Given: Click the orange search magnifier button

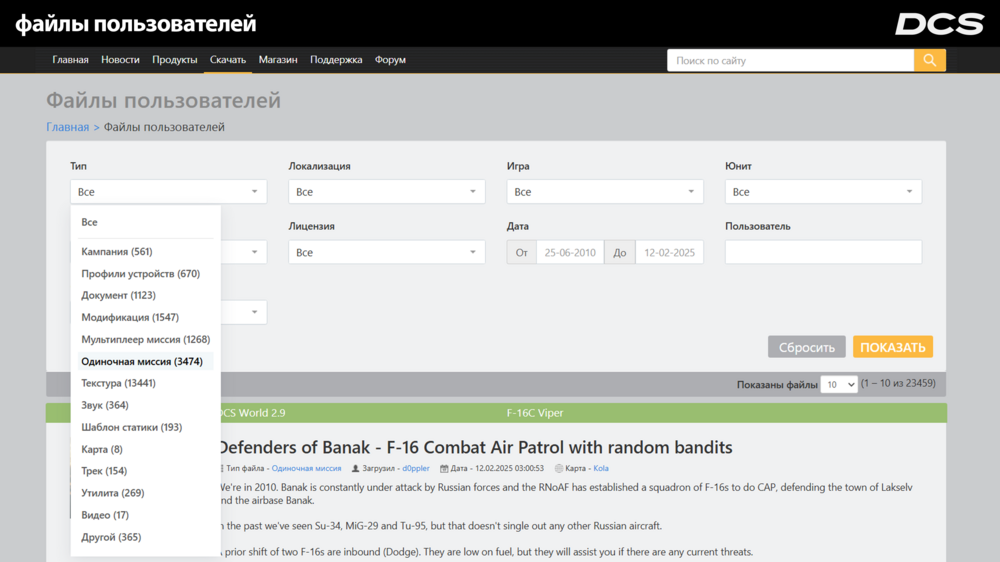Looking at the screenshot, I should (x=929, y=60).
